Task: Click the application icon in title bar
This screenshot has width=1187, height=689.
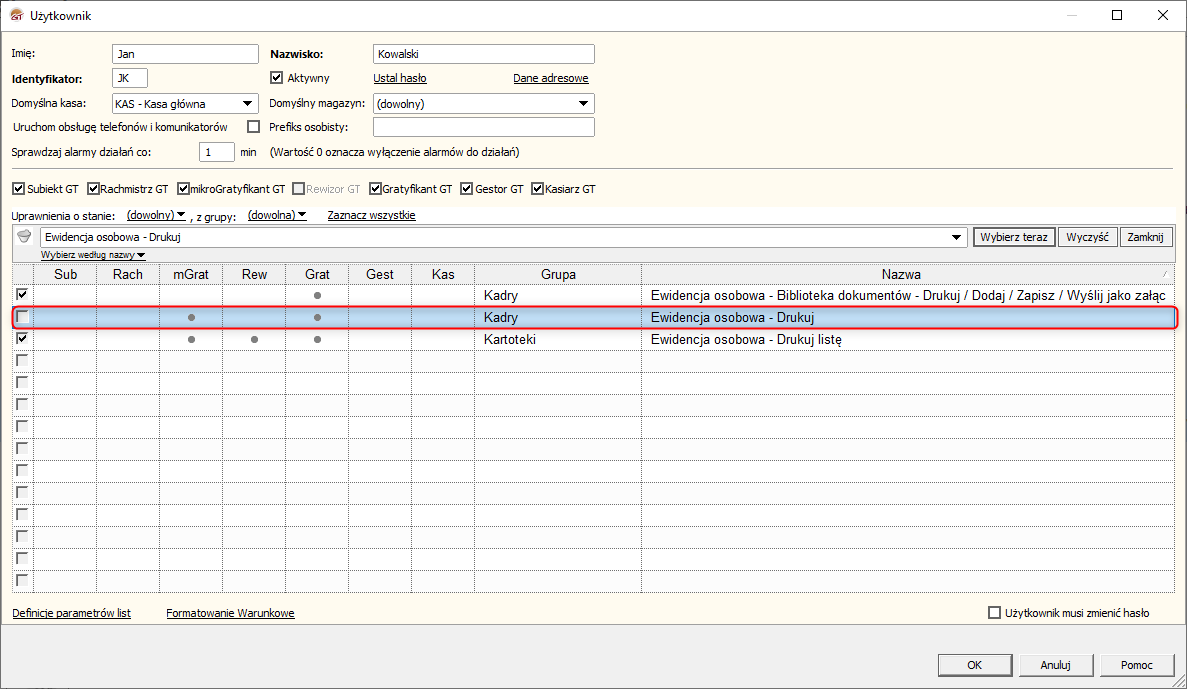Action: [16, 15]
